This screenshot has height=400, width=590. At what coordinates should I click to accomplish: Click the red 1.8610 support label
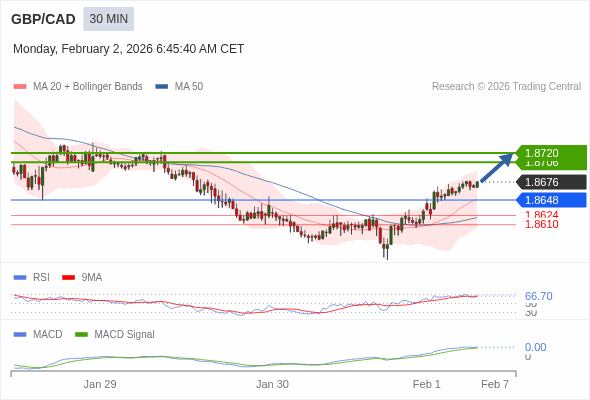542,224
